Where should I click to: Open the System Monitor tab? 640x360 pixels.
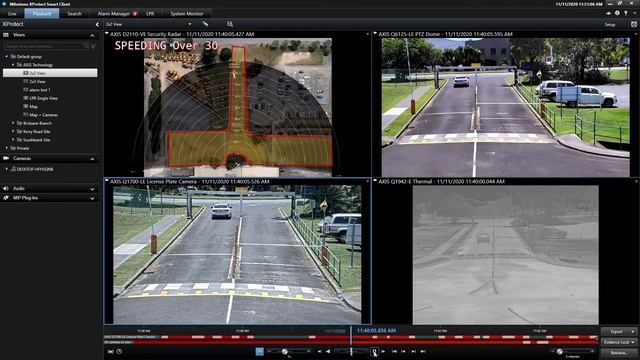tap(187, 13)
